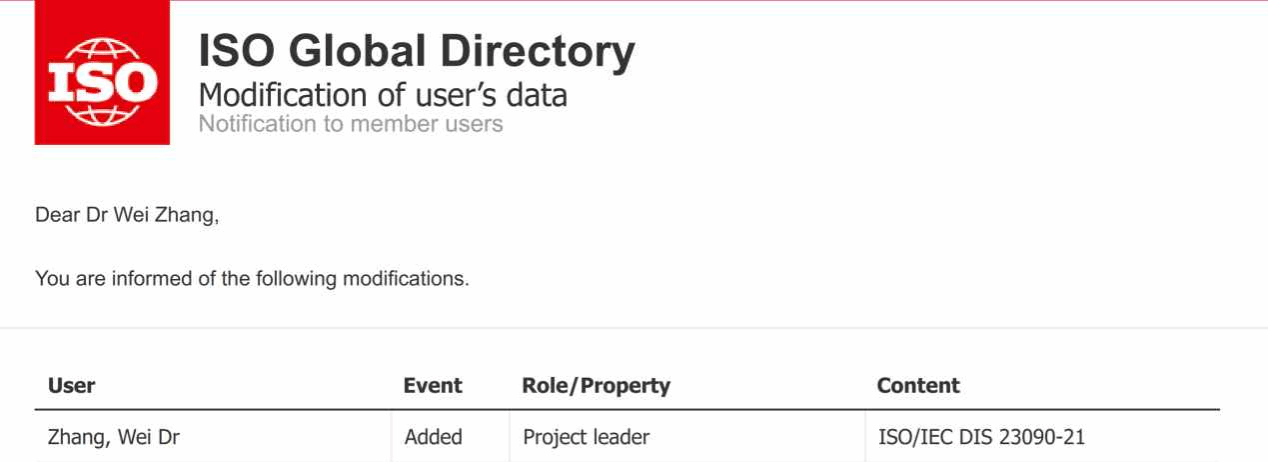Viewport: 1268px width, 462px height.
Task: Click the Event column header
Action: (433, 386)
